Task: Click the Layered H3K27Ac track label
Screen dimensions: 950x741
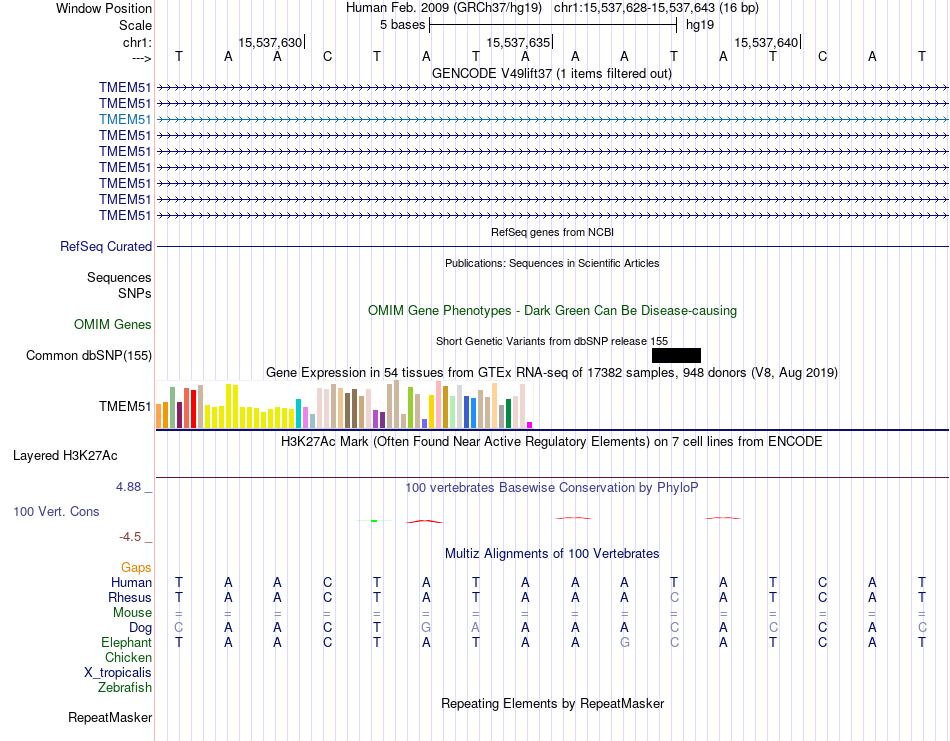Action: [65, 456]
